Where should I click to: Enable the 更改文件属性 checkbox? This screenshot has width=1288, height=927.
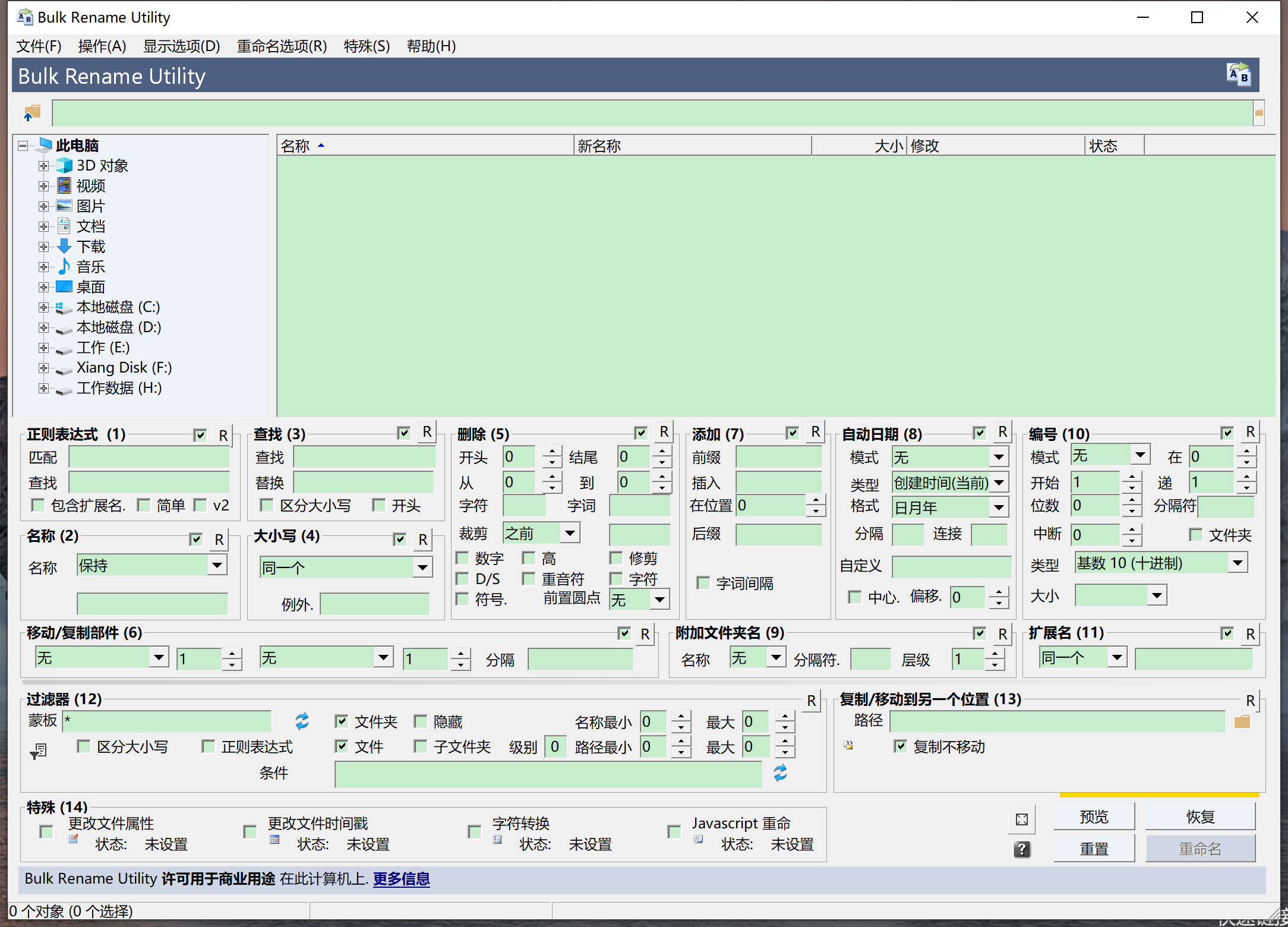(46, 831)
